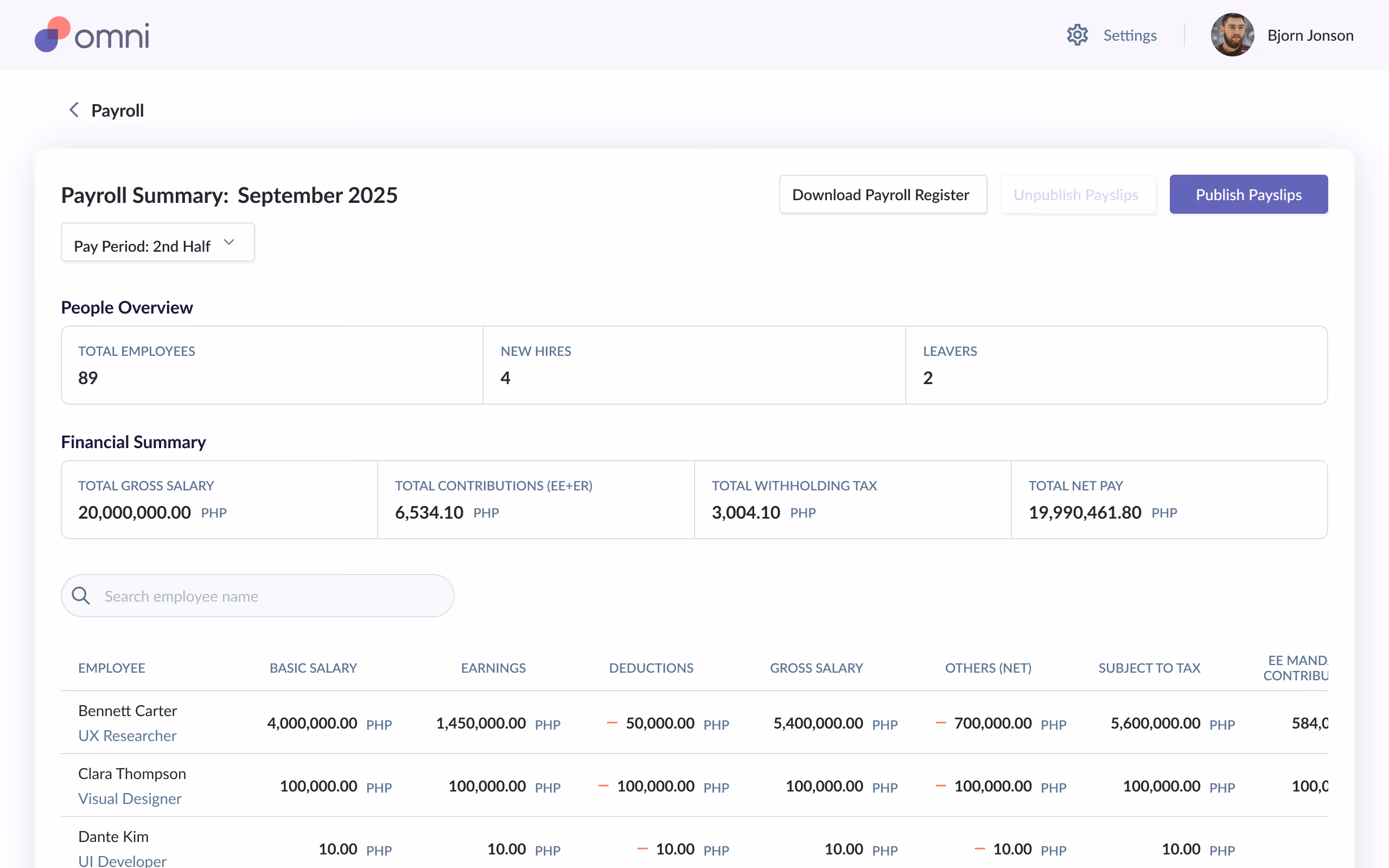1389x868 pixels.
Task: Open the Bjorn Jonson account name
Action: pyautogui.click(x=1310, y=35)
